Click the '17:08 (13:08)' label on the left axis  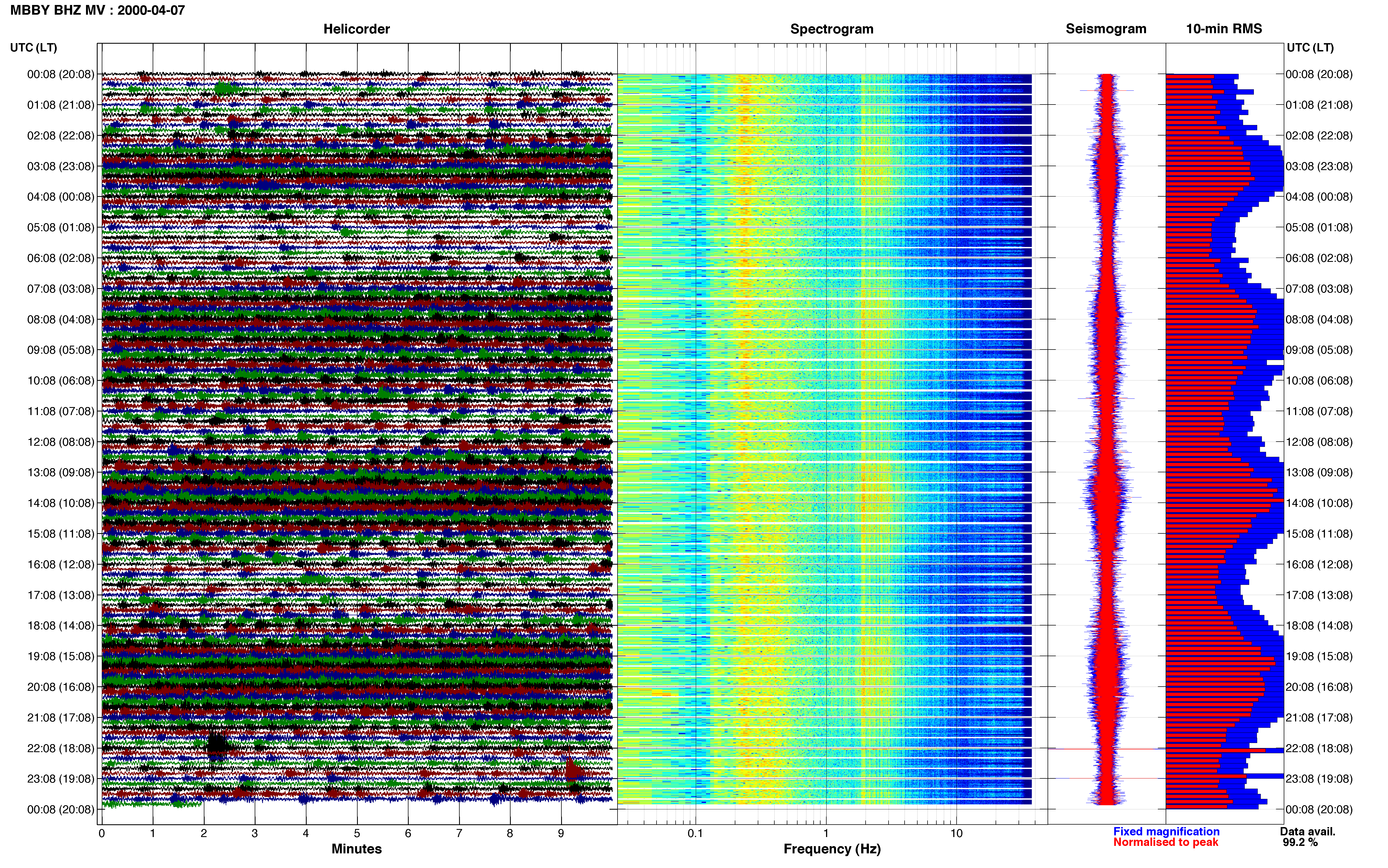click(x=60, y=595)
